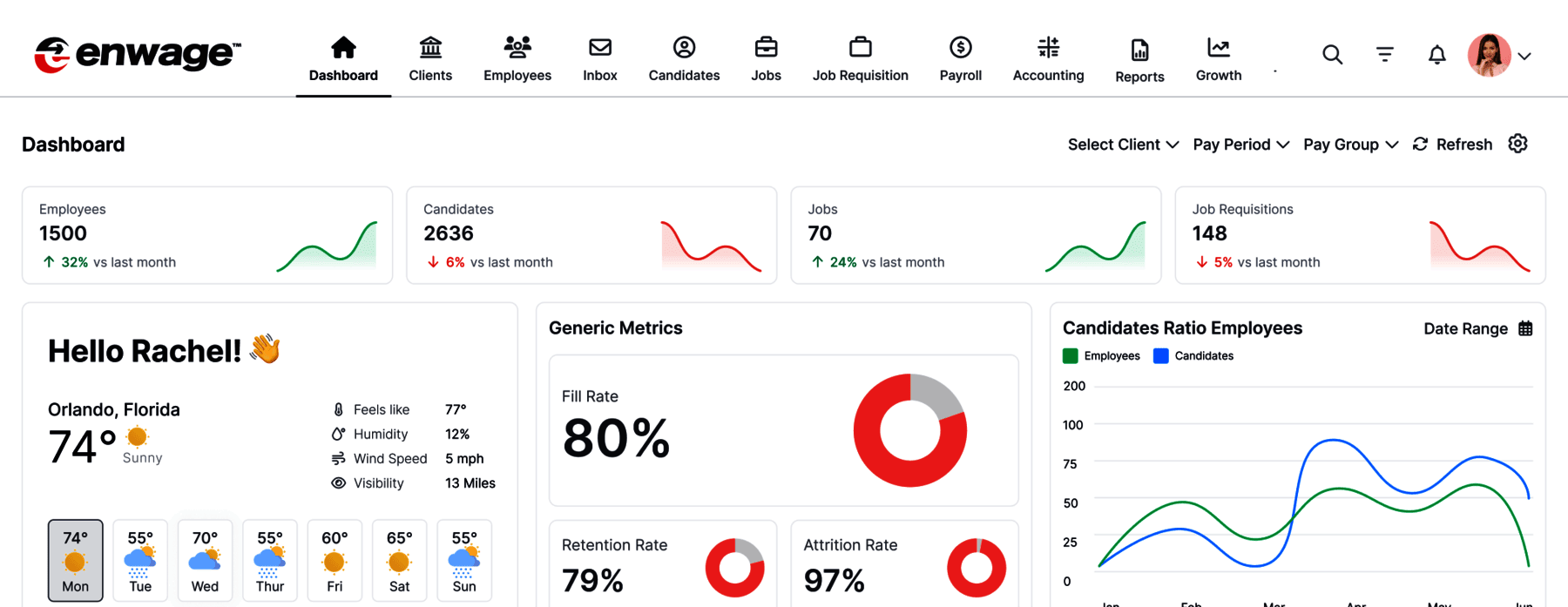Click the Date Range calendar icon
Screen dimensions: 1568x607
[x=1525, y=328]
